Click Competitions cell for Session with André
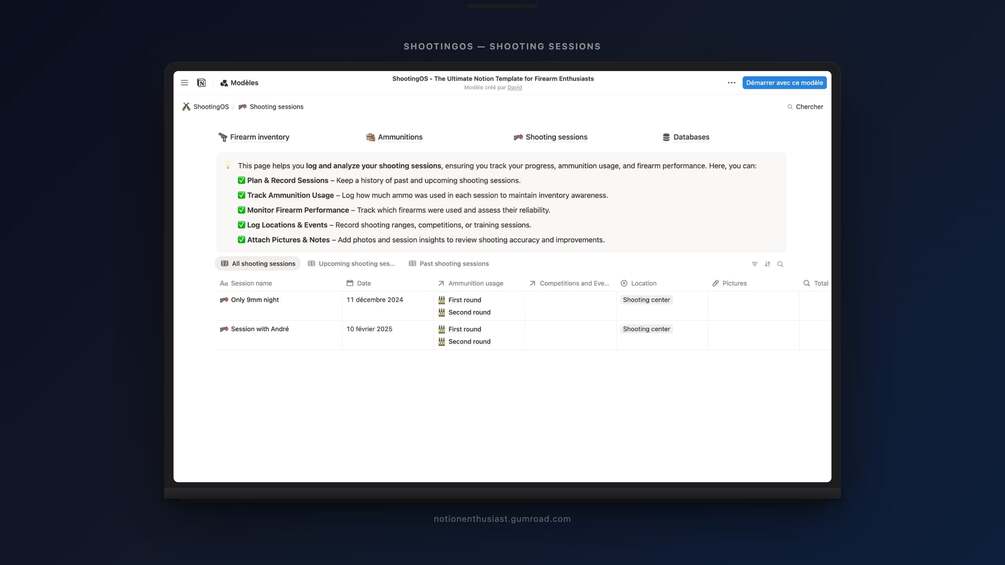 click(x=570, y=336)
